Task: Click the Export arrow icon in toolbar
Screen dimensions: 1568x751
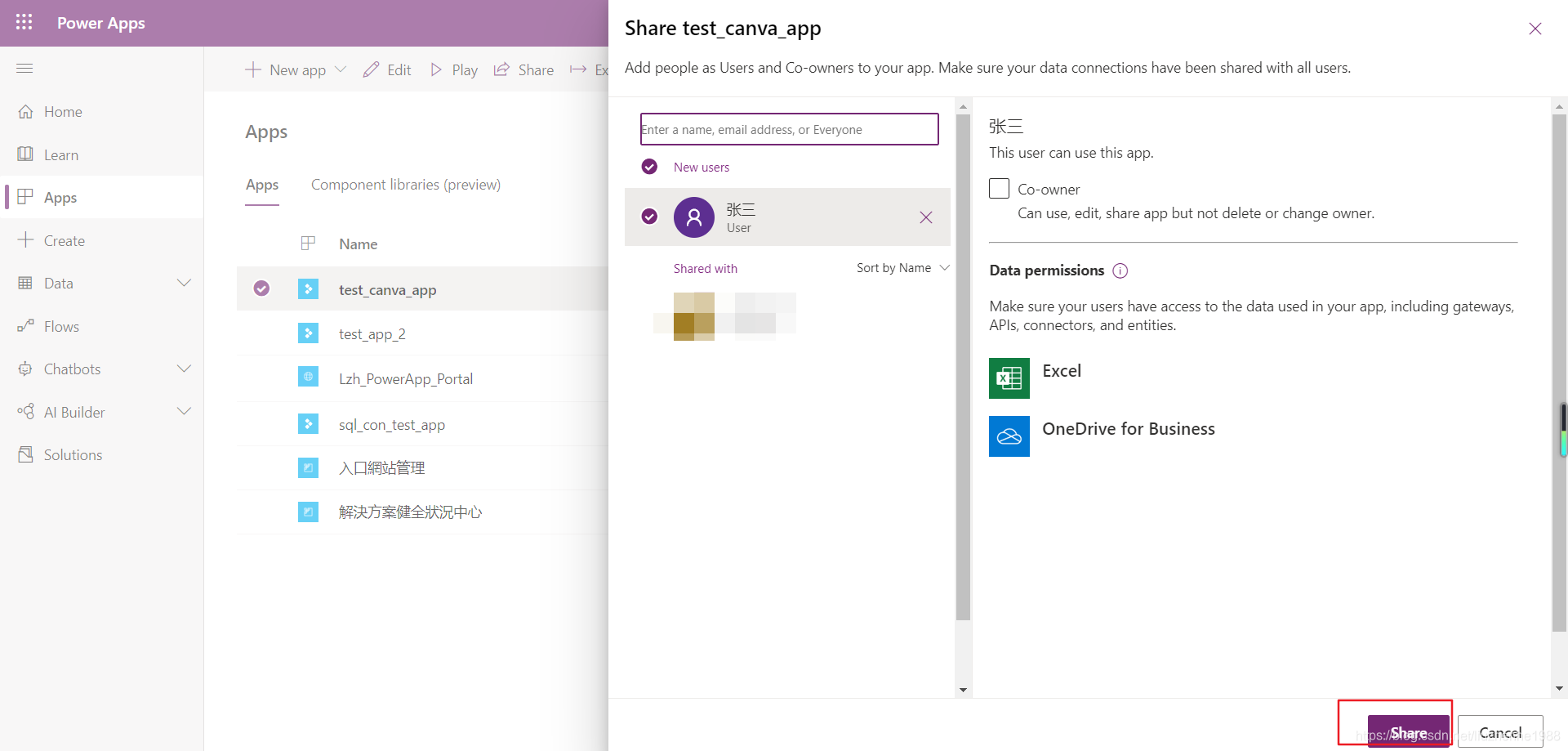Action: [x=578, y=69]
